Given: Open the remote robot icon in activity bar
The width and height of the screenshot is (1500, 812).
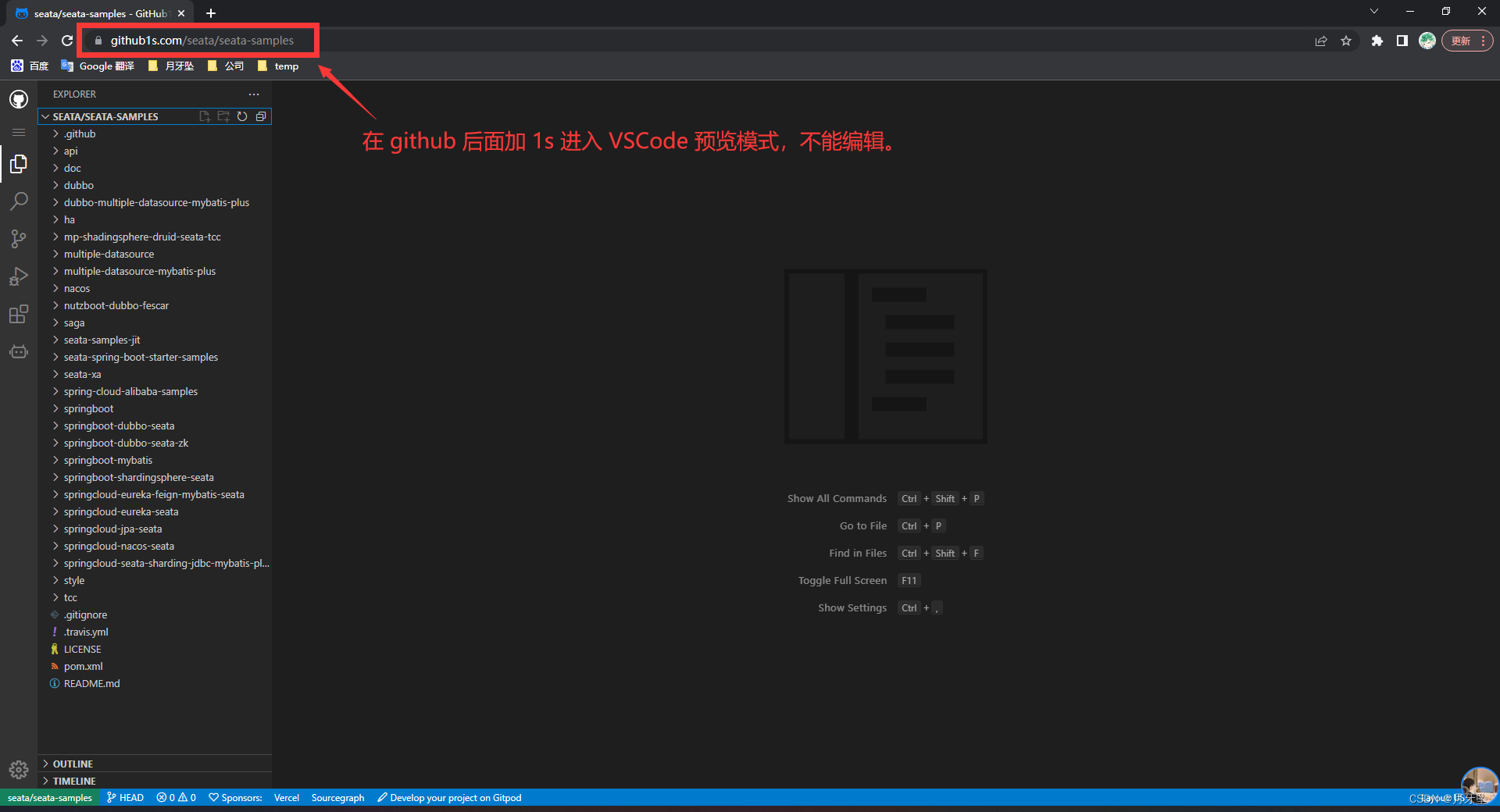Looking at the screenshot, I should [x=19, y=351].
